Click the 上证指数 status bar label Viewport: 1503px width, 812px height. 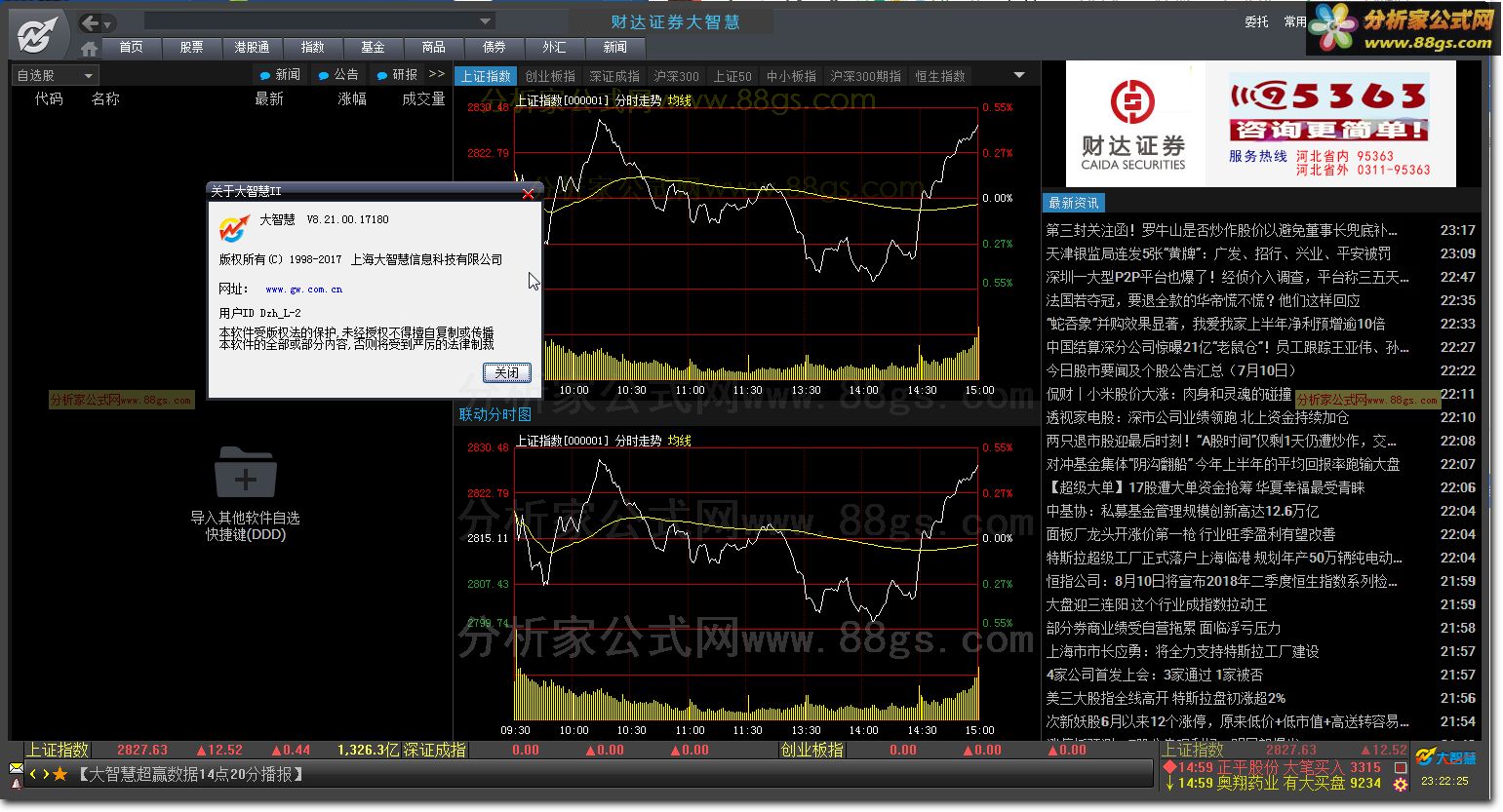[x=59, y=750]
